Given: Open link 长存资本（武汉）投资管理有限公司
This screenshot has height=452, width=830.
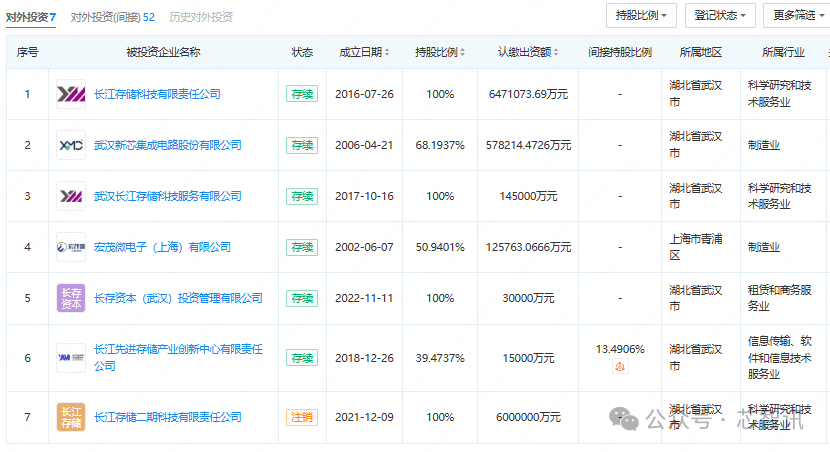Looking at the screenshot, I should [178, 298].
